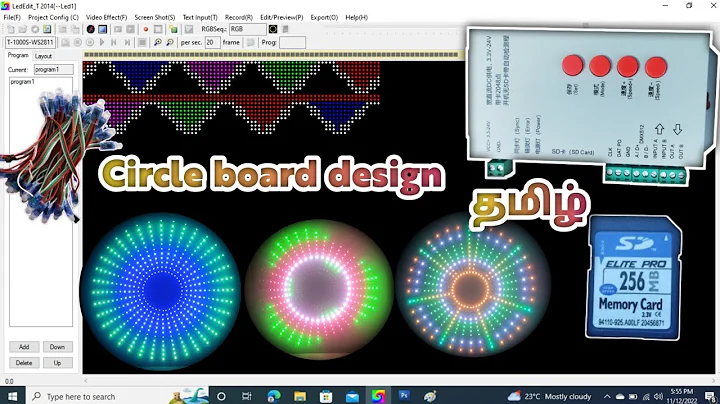Click the black Flash video effect icon
Screen dimensions: 720x404
coord(90,29)
